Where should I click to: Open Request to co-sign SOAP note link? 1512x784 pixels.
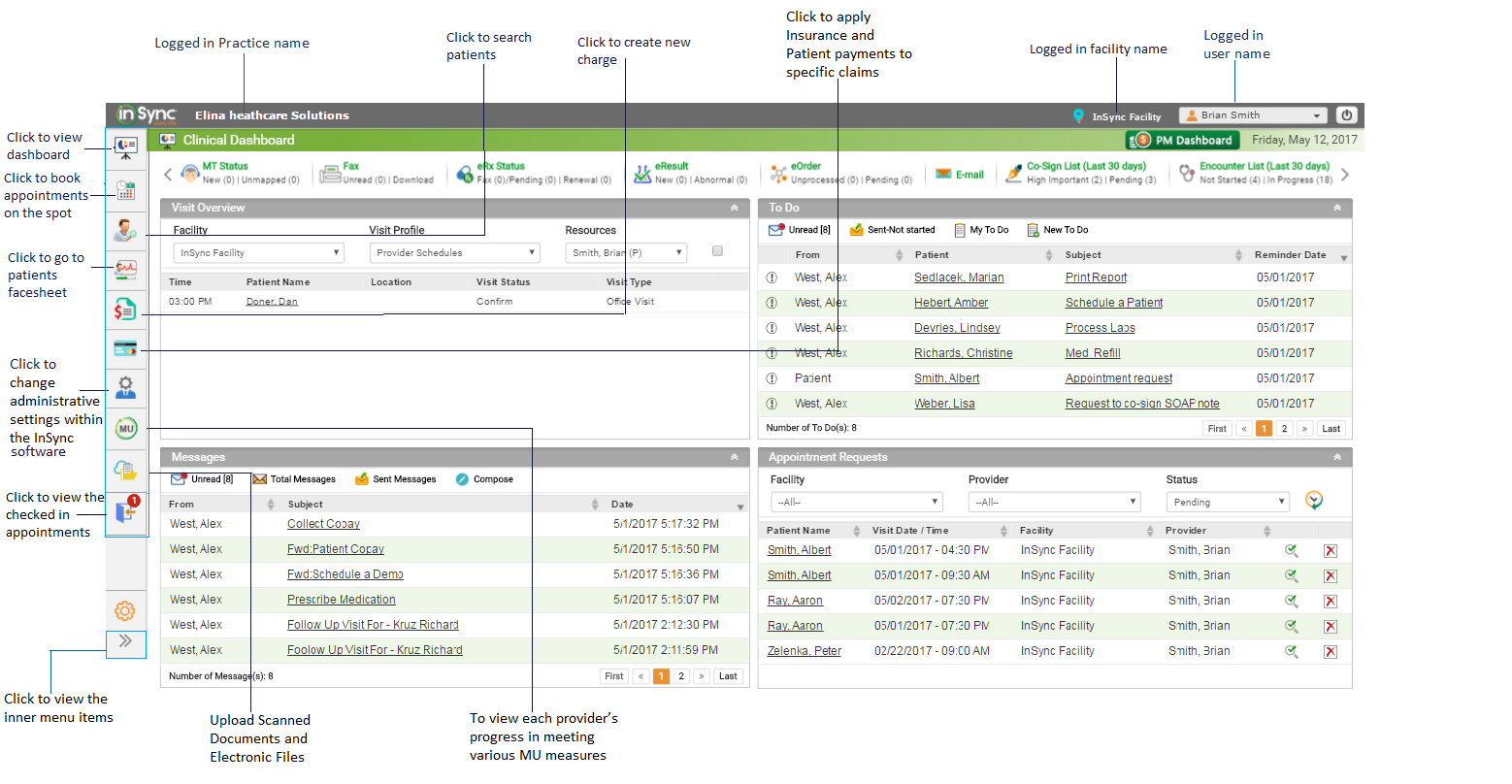tap(1142, 404)
